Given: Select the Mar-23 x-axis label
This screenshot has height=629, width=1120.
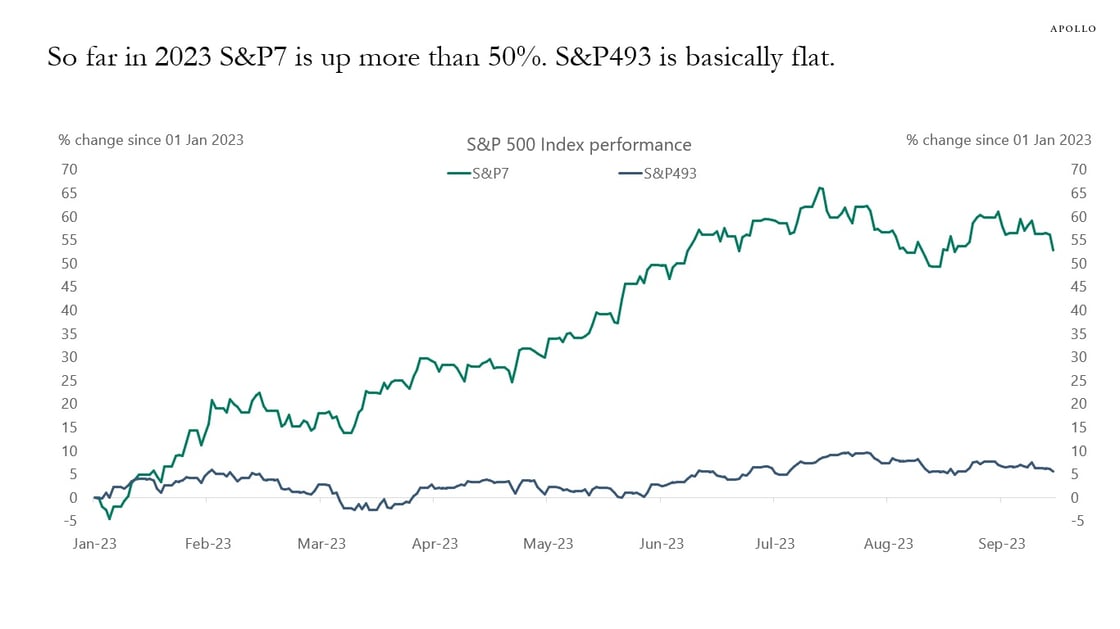Looking at the screenshot, I should pyautogui.click(x=321, y=544).
